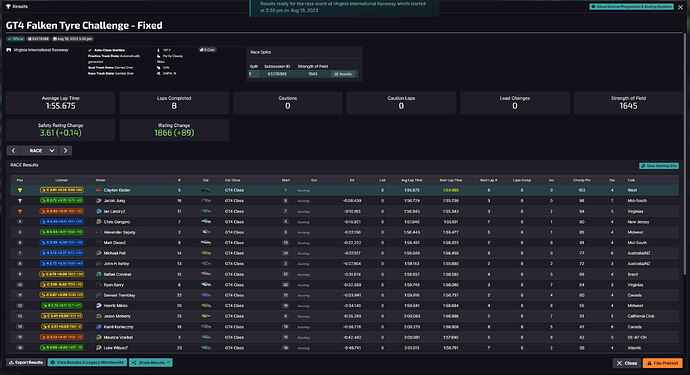This screenshot has width=690, height=375.
Task: Click the cars count button near track info
Action: click(208, 50)
